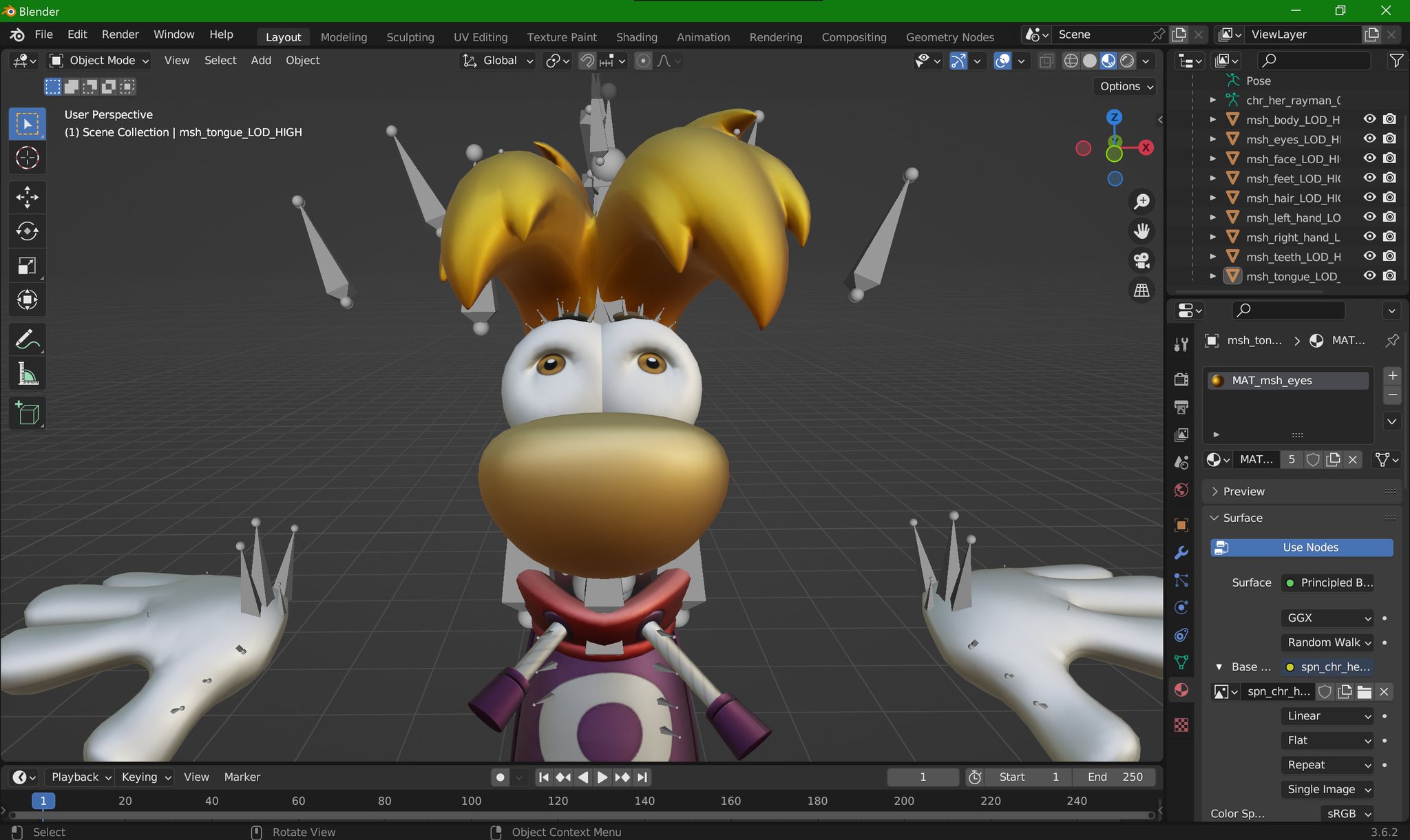The image size is (1410, 840).
Task: Disable rendering of msh_face_LOD camera icon
Action: [x=1390, y=158]
